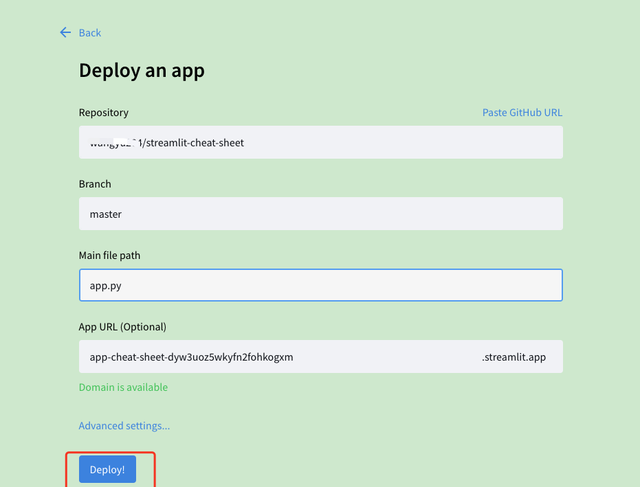Click the Branch field label

[x=94, y=184]
